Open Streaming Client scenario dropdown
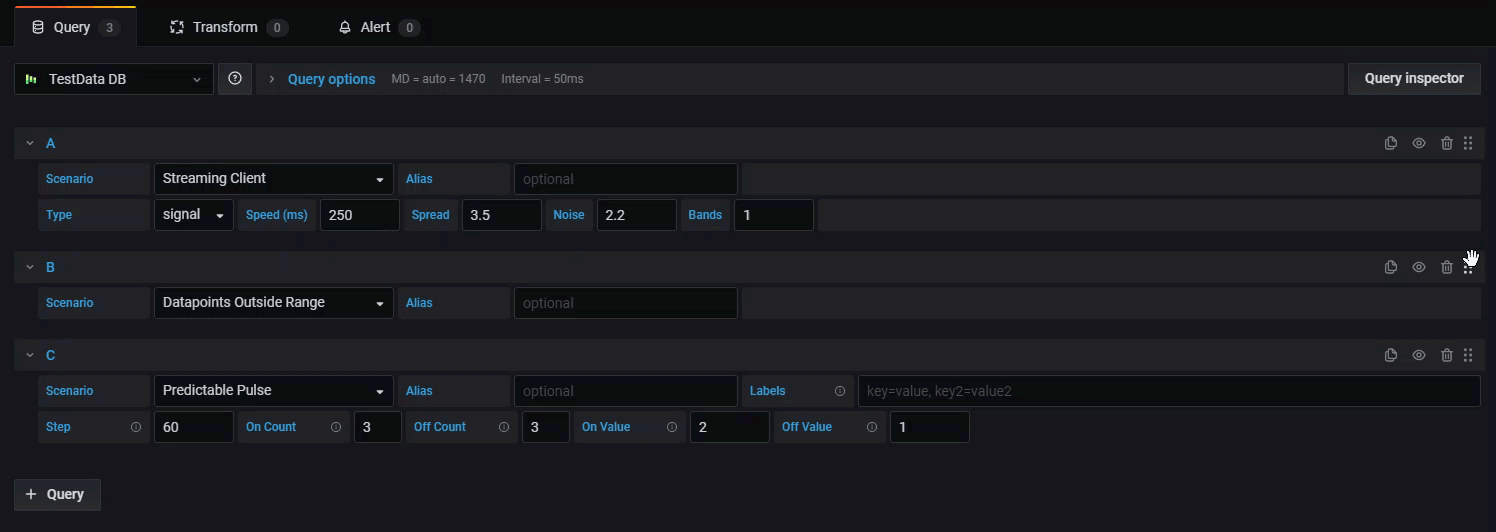Viewport: 1496px width, 532px height. pyautogui.click(x=273, y=179)
